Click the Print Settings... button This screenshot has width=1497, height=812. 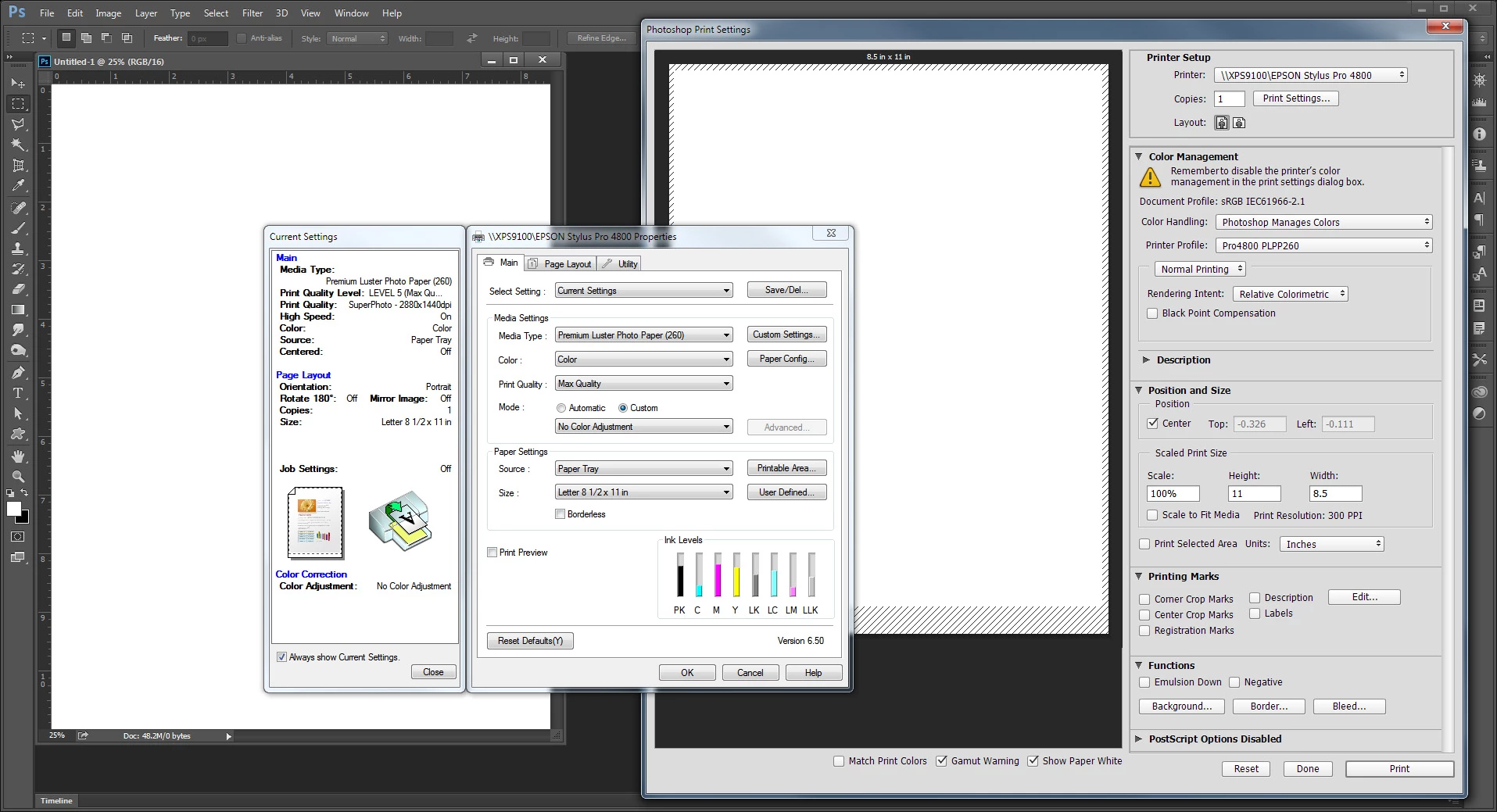tap(1296, 98)
